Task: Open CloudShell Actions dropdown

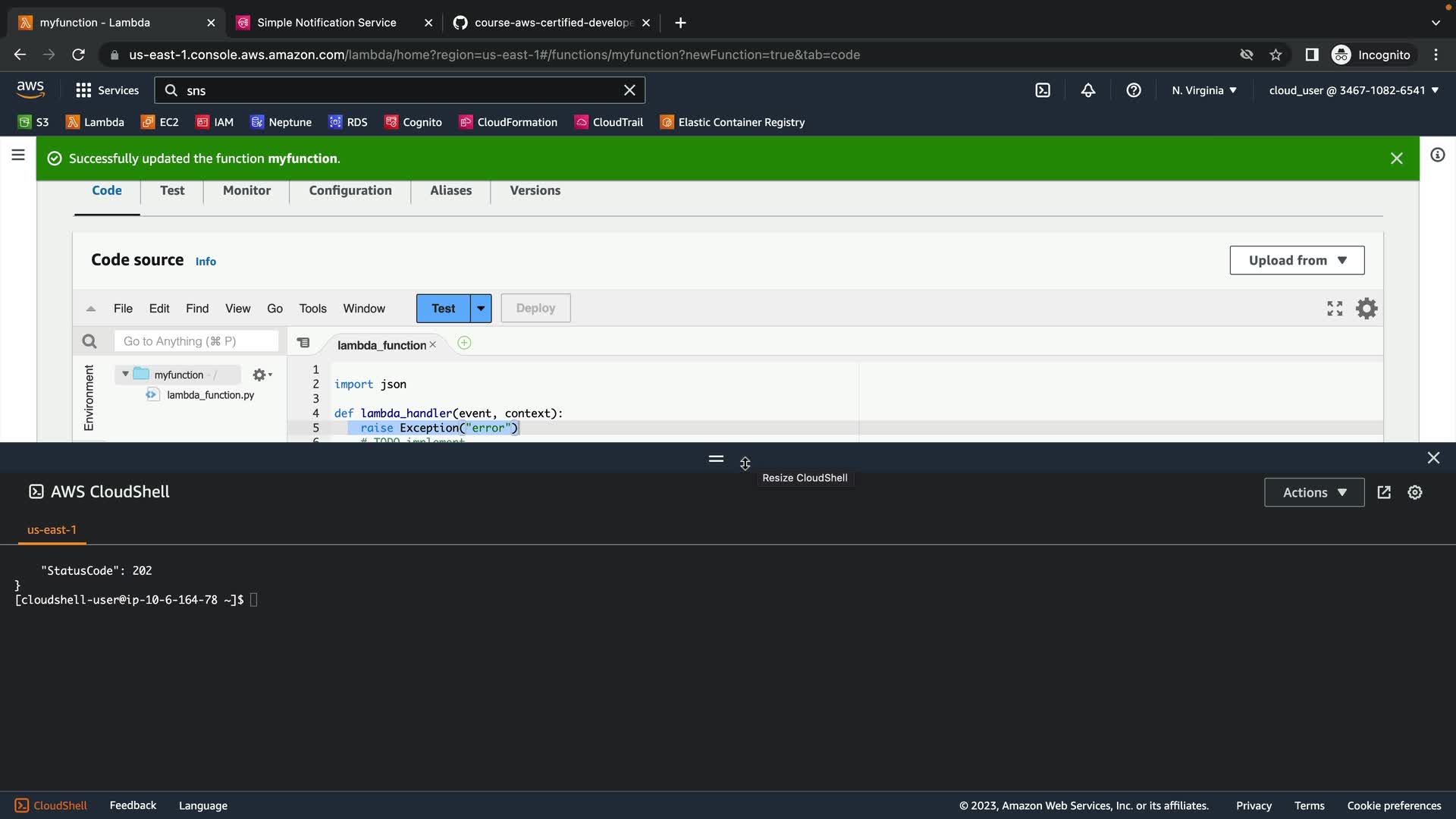Action: (1313, 492)
